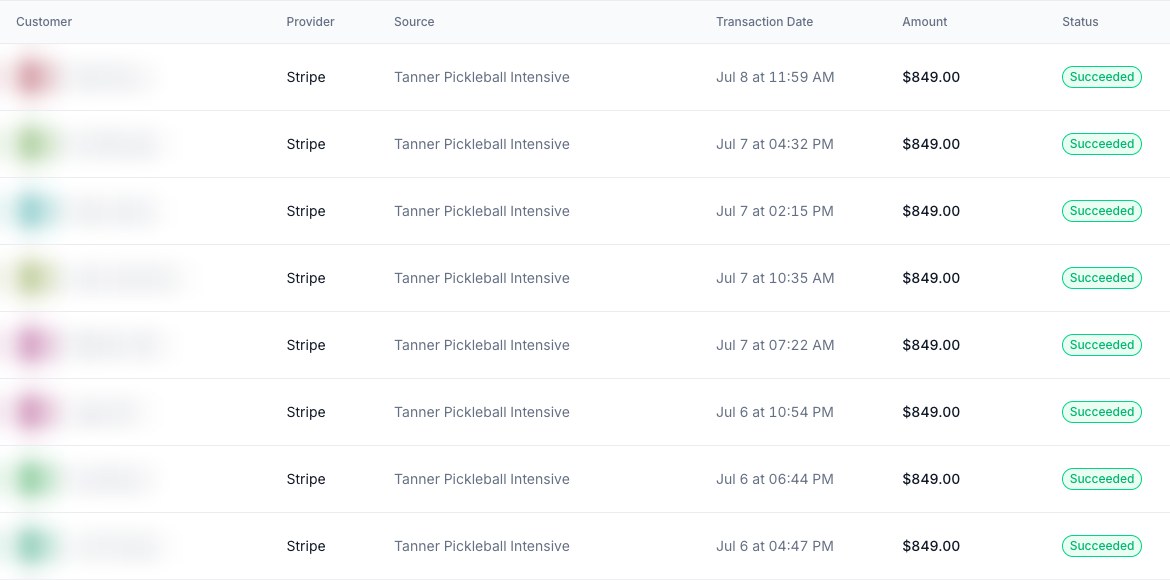Click Stripe provider in Jul 6 06:44 PM row

(306, 479)
